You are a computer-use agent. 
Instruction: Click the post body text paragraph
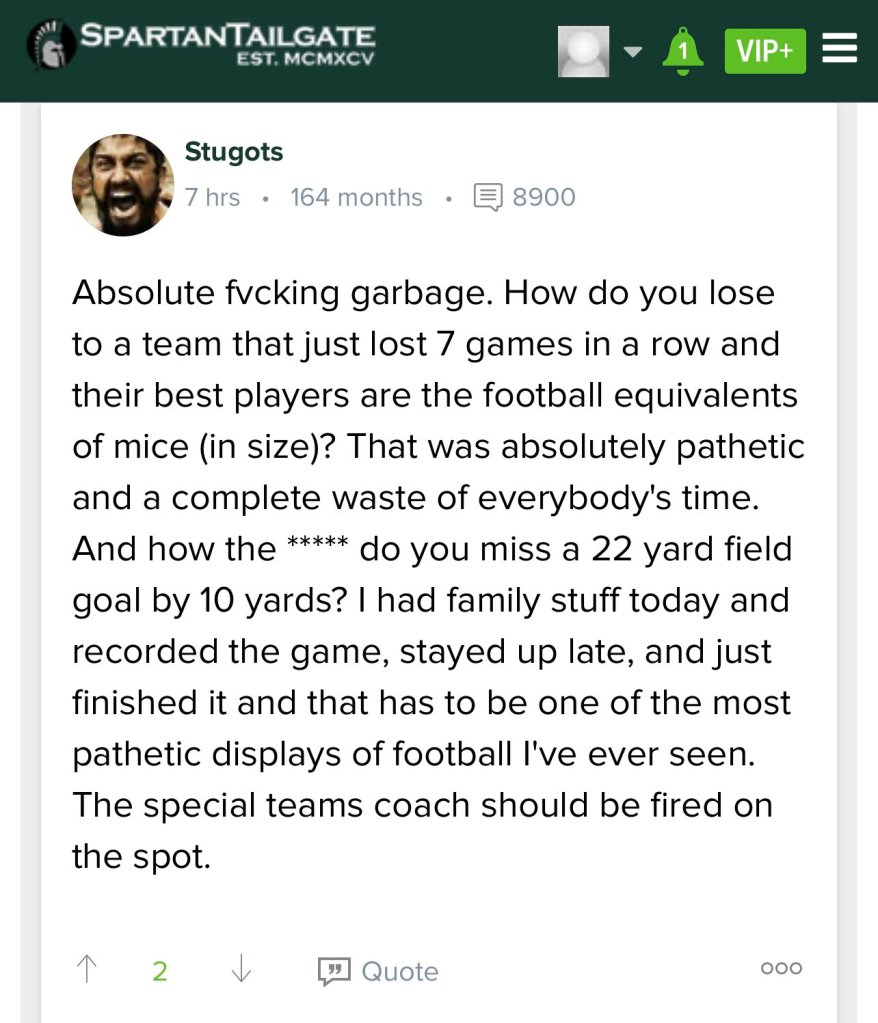click(438, 575)
